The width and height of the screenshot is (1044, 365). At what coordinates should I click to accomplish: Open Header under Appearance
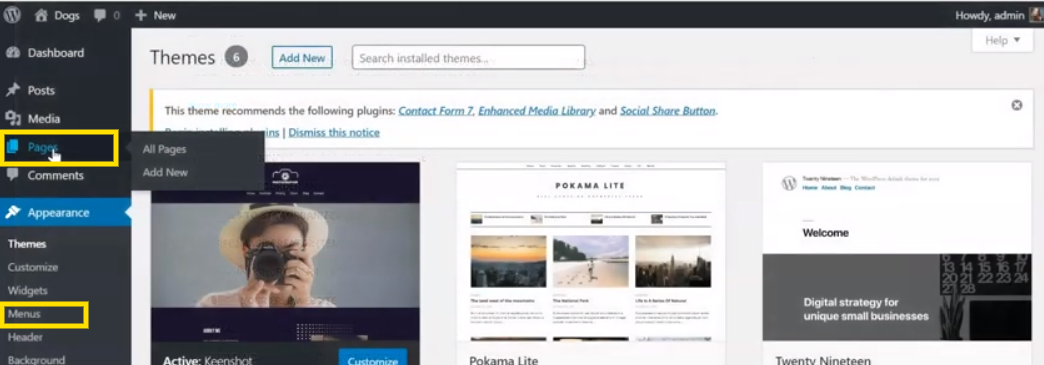tap(25, 337)
